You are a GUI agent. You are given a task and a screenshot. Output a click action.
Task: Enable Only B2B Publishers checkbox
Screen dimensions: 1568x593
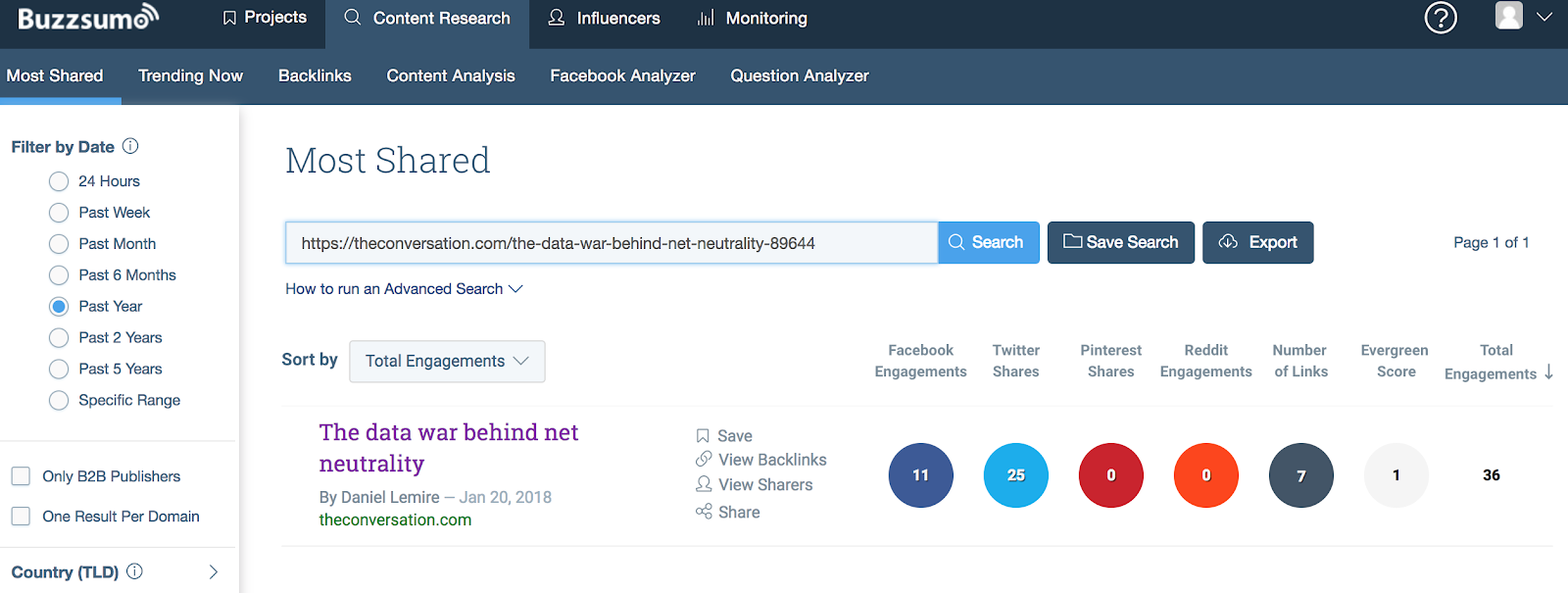click(x=21, y=476)
